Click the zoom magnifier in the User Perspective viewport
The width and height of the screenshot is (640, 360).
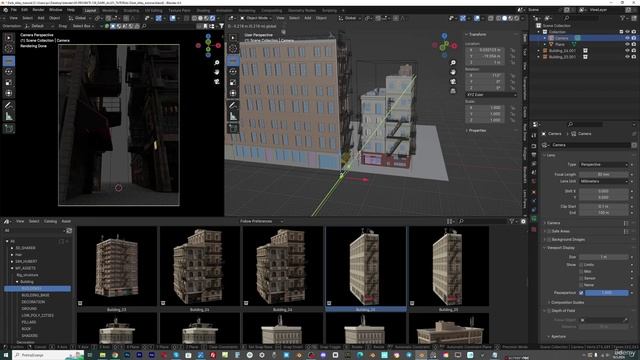click(453, 62)
